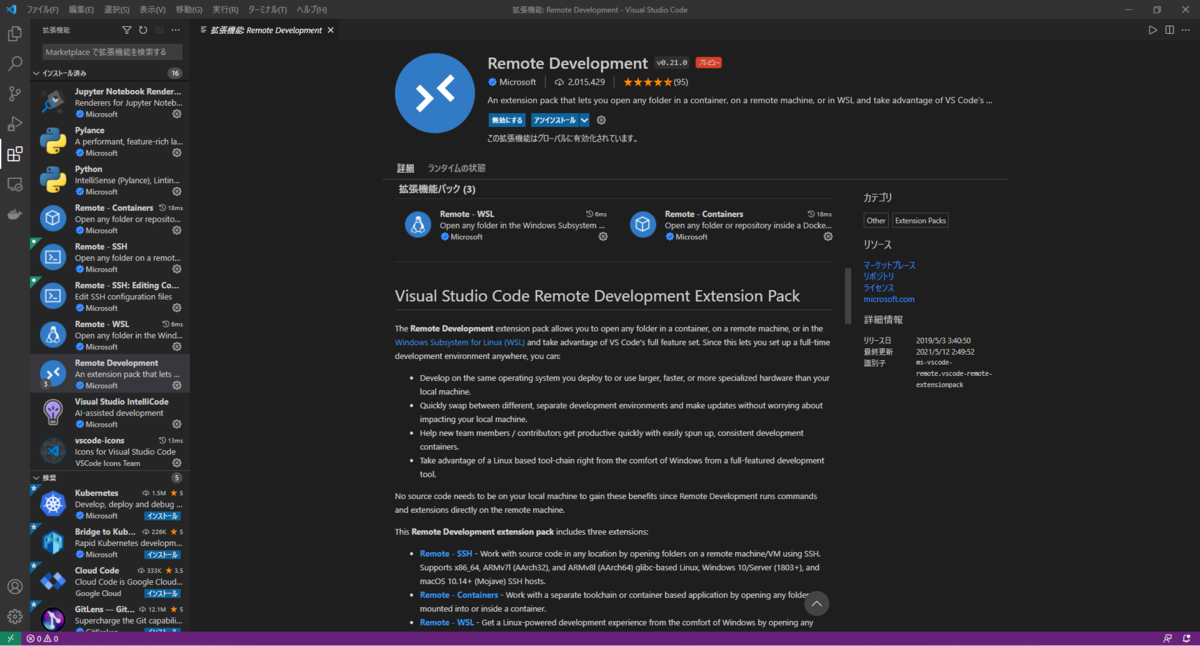Viewport: 1200px width, 646px height.
Task: Install the Bridge to Kubernetes extension
Action: pos(162,555)
